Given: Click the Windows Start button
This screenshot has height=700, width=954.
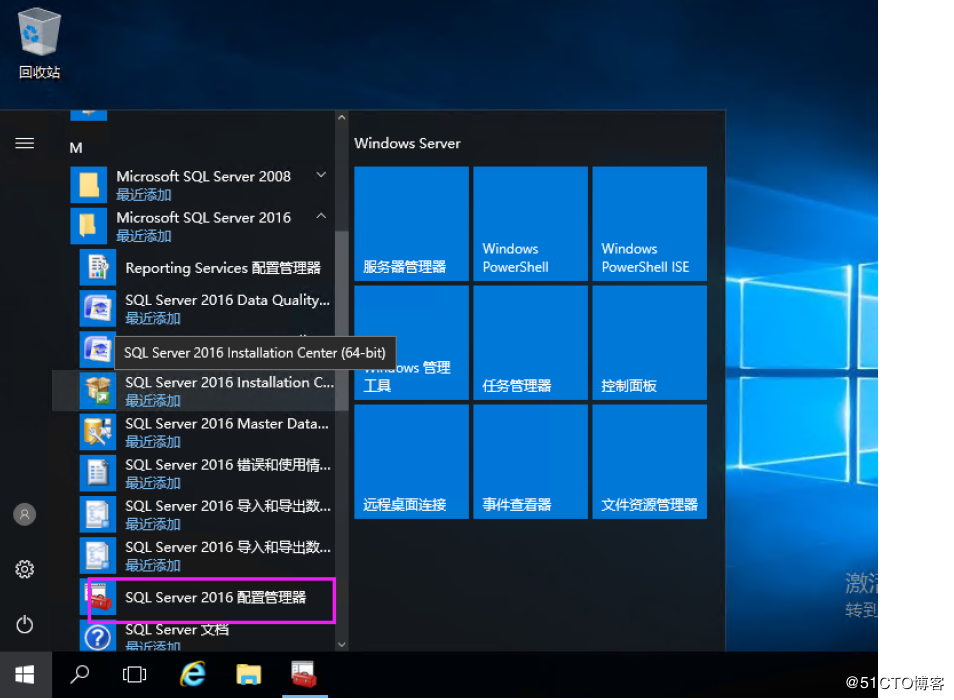Looking at the screenshot, I should coord(25,674).
